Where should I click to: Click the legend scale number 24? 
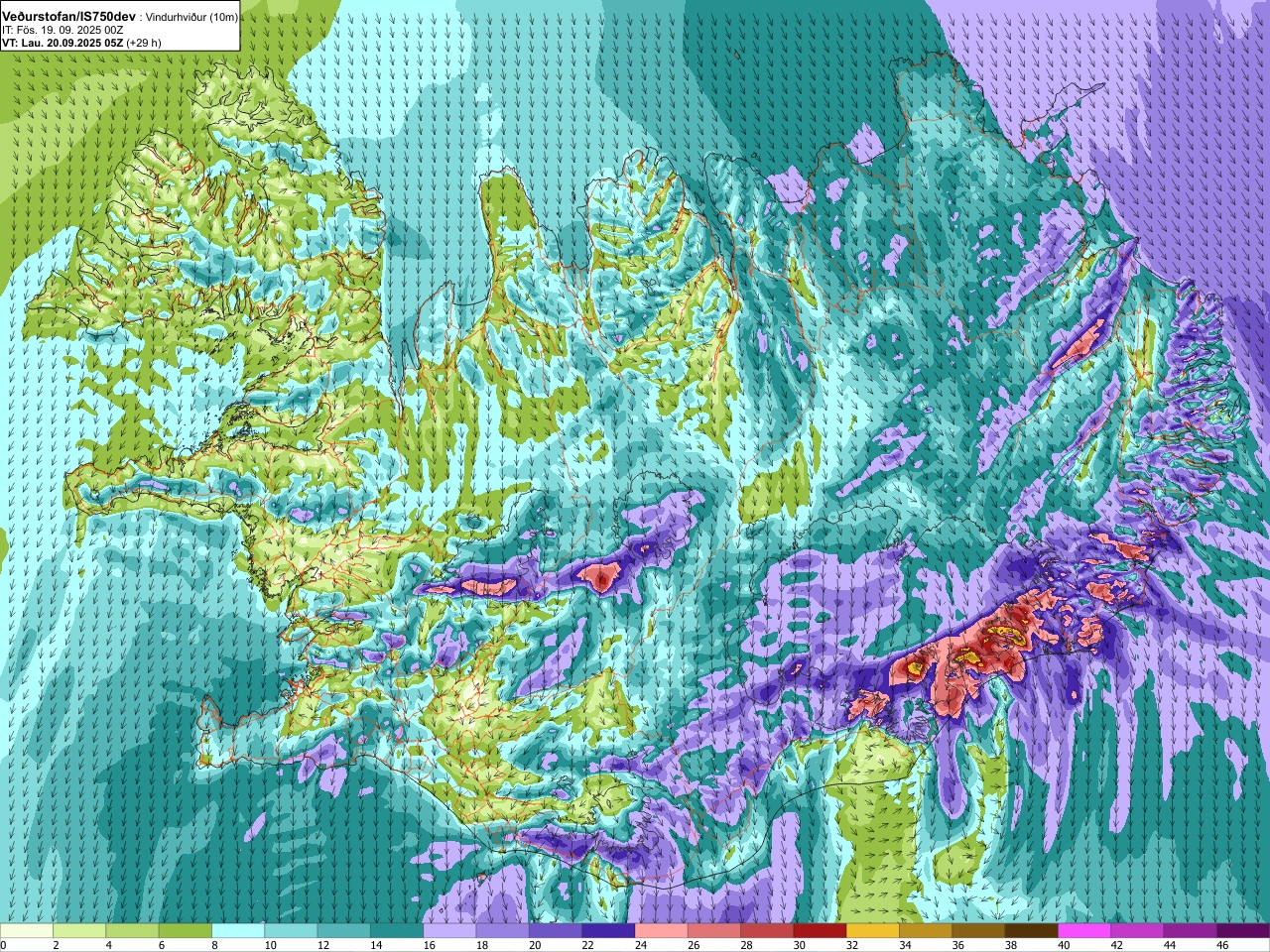click(641, 946)
